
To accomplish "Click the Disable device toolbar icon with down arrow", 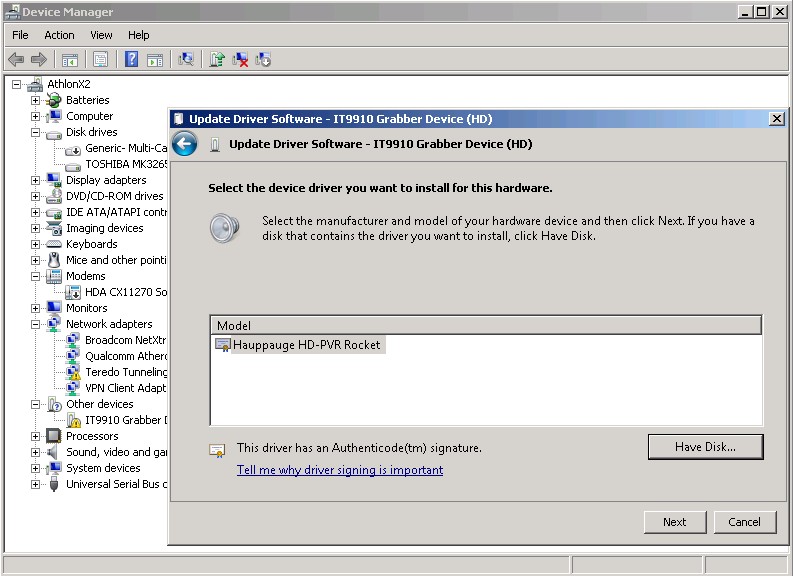I will click(263, 60).
